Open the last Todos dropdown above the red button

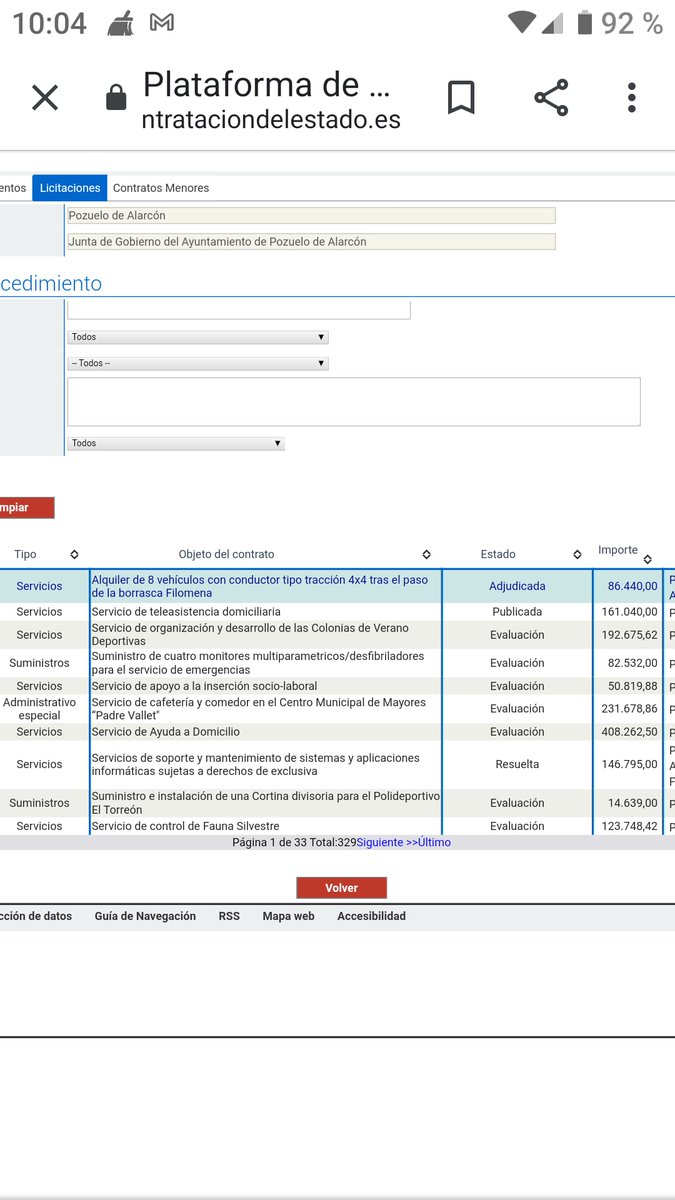click(x=176, y=443)
